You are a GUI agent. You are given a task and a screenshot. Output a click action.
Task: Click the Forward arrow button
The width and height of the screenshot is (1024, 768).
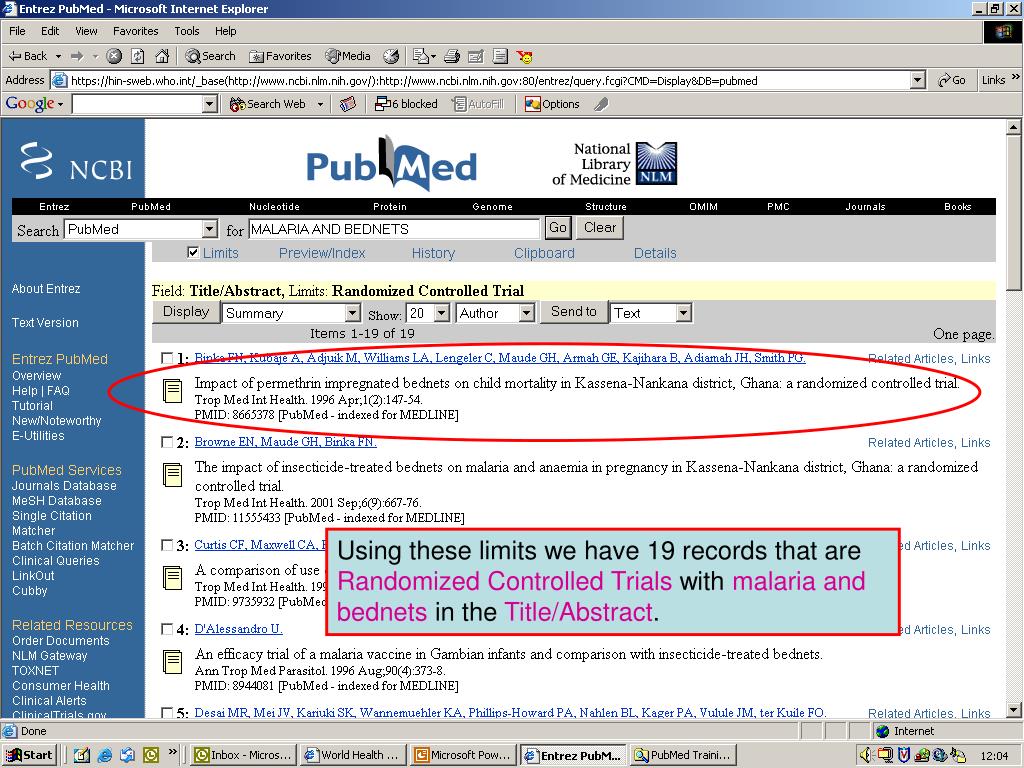tap(77, 56)
